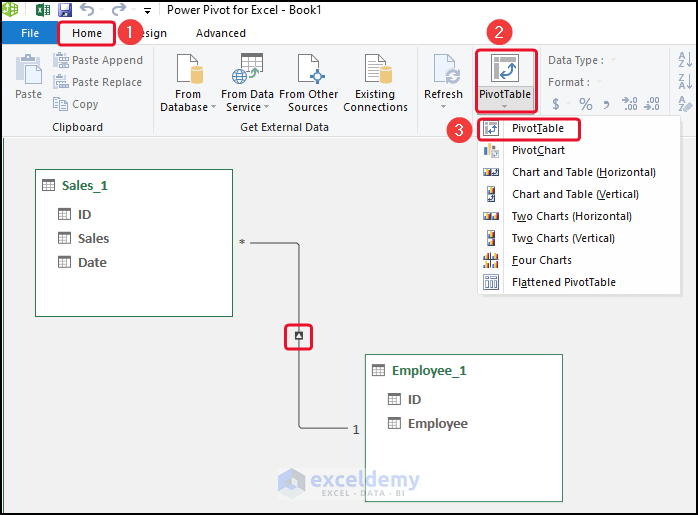Select the Sales_1 table header
This screenshot has height=515, width=698.
point(85,186)
